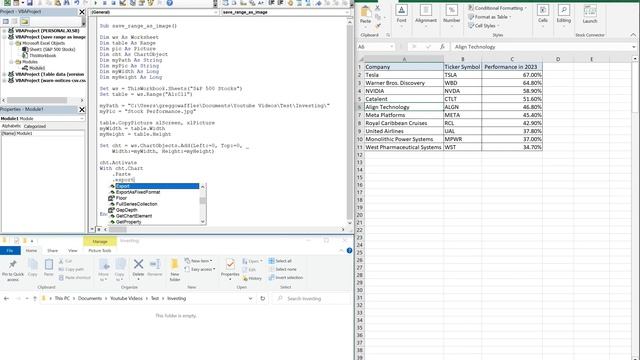Click the Undo icon in VBA toolbar
The width and height of the screenshot is (640, 360).
click(76, 3)
